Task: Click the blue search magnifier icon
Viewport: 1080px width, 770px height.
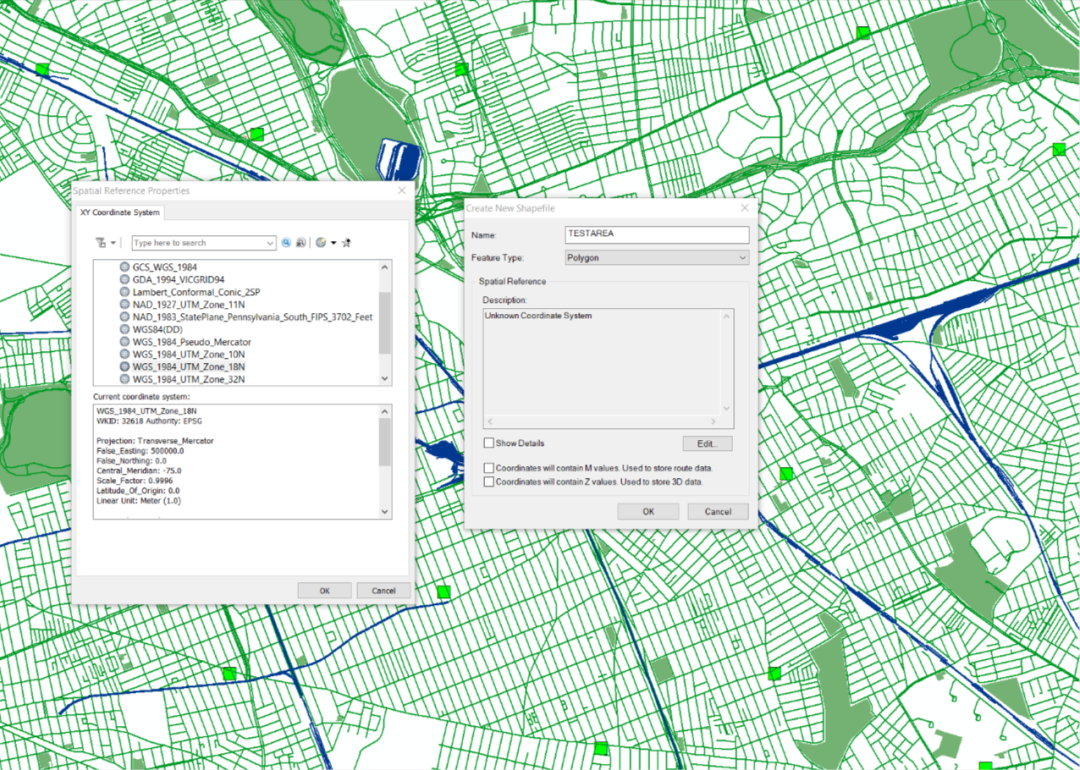Action: [286, 243]
